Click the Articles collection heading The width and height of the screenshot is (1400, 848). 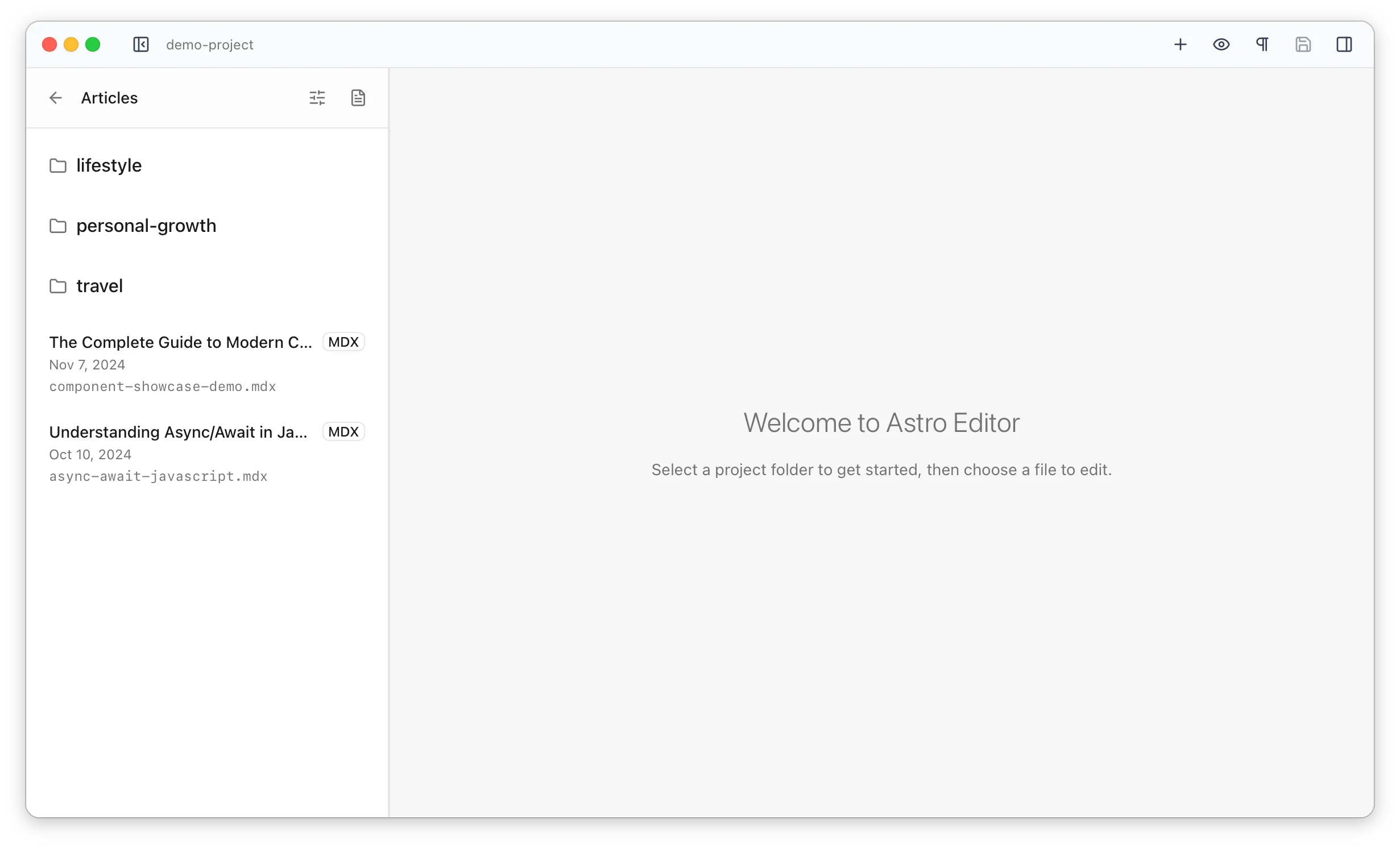[109, 98]
